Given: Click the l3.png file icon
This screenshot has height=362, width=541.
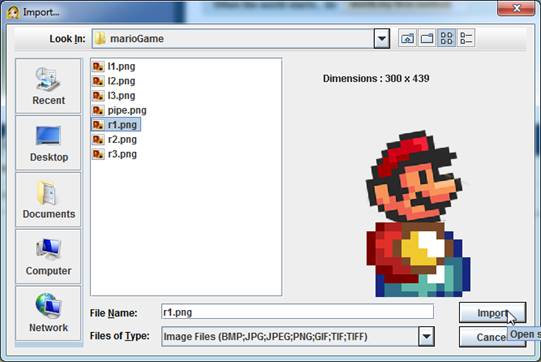Looking at the screenshot, I should [98, 96].
